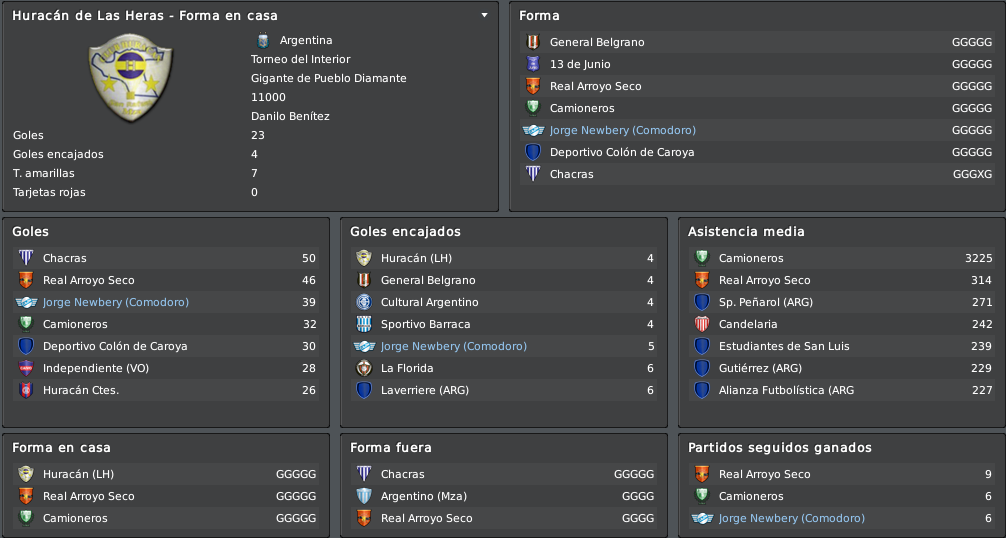Click Jorge Newbery badge in Forma panel
The width and height of the screenshot is (1006, 538).
pyautogui.click(x=533, y=130)
